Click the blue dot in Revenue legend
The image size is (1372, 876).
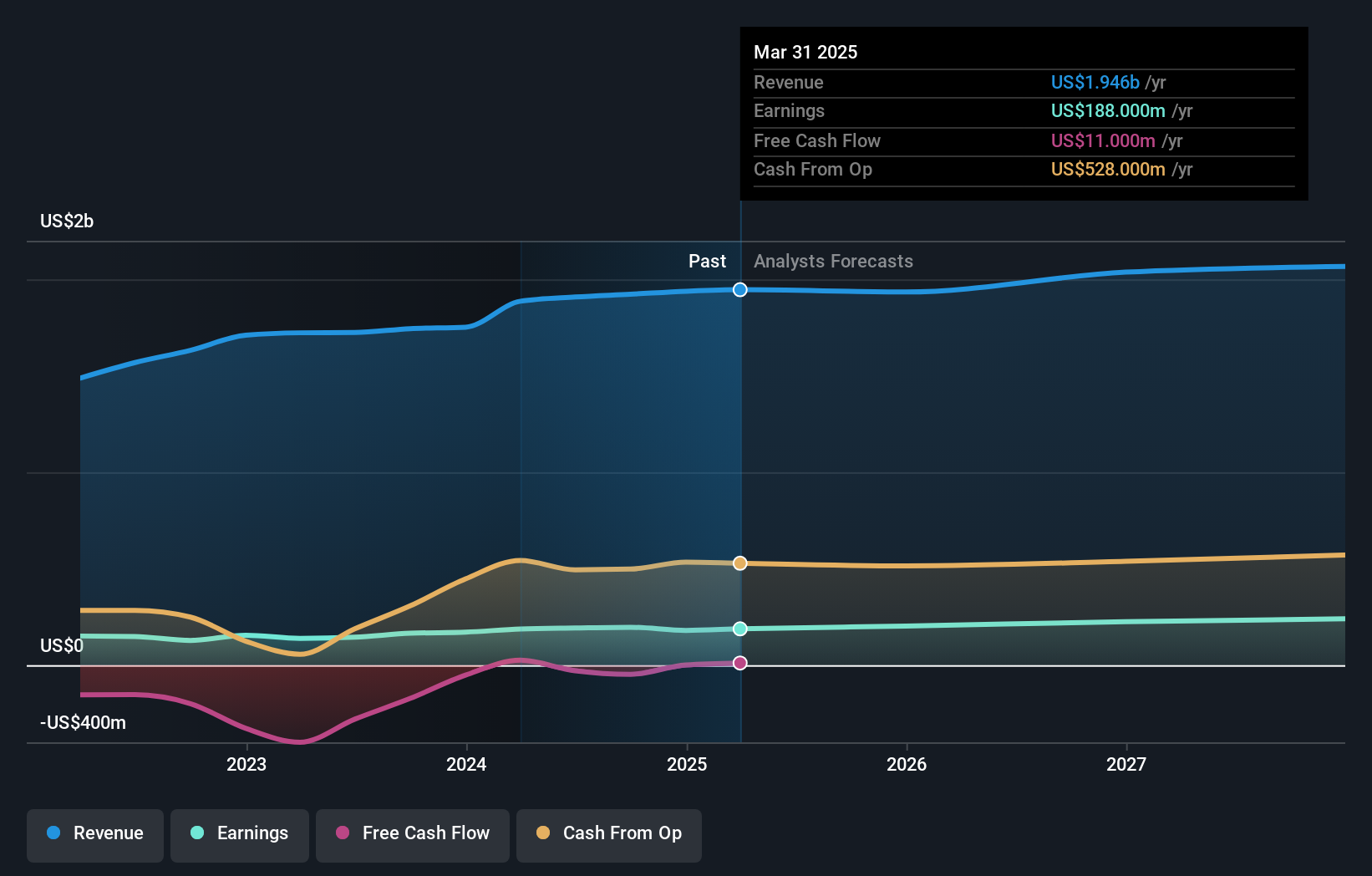click(53, 833)
